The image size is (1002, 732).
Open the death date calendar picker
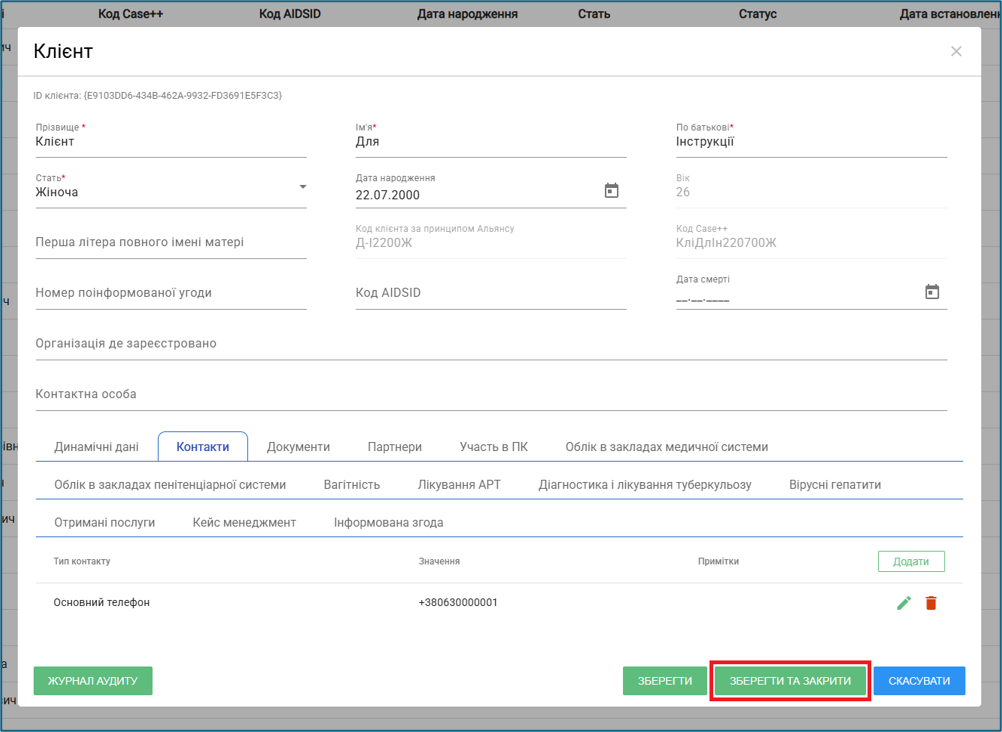point(932,292)
